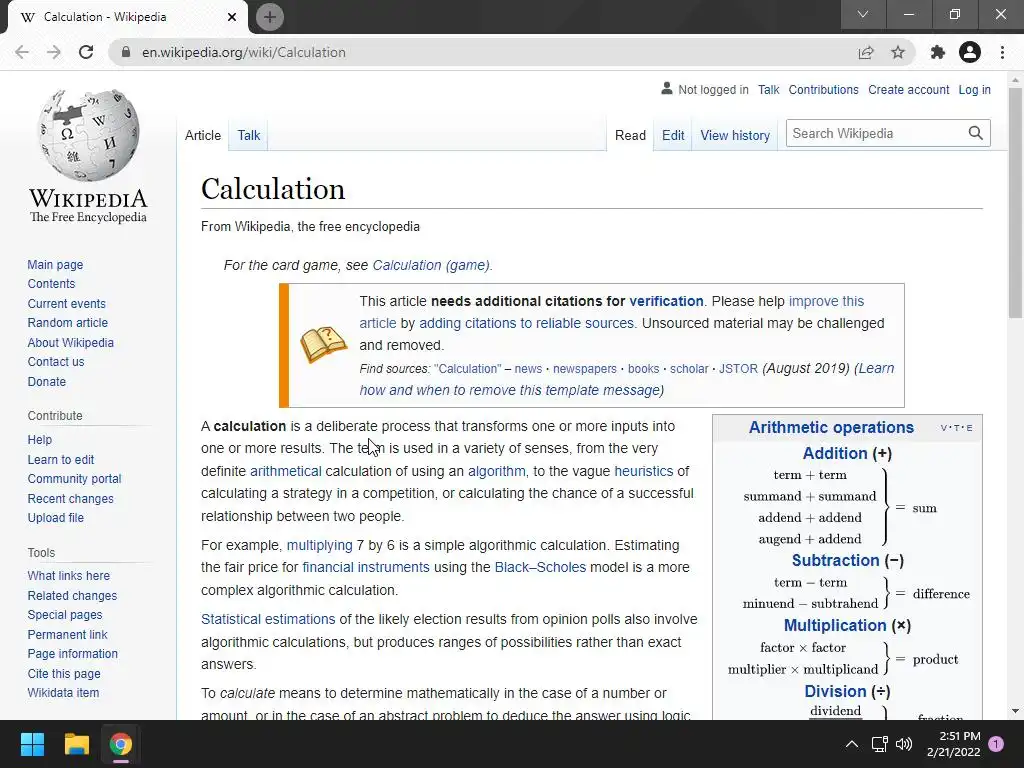Open the algorithm link
The image size is (1024, 768).
[x=496, y=471]
